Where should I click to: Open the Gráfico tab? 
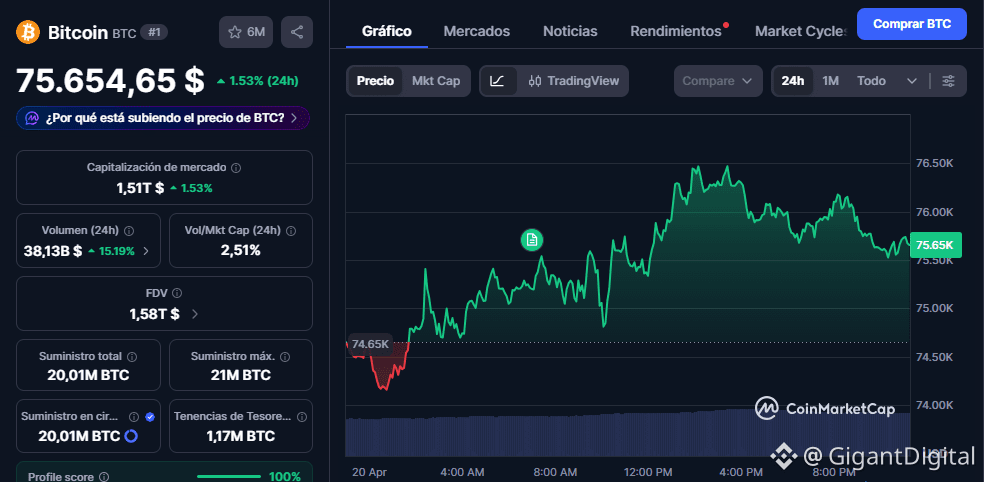[387, 31]
